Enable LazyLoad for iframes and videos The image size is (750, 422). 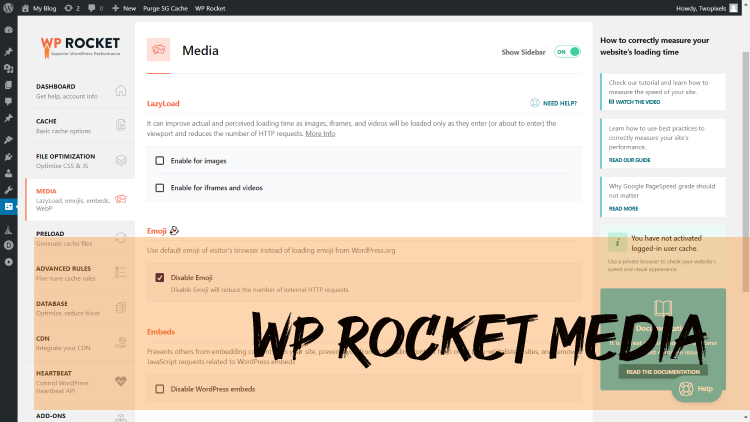(160, 188)
